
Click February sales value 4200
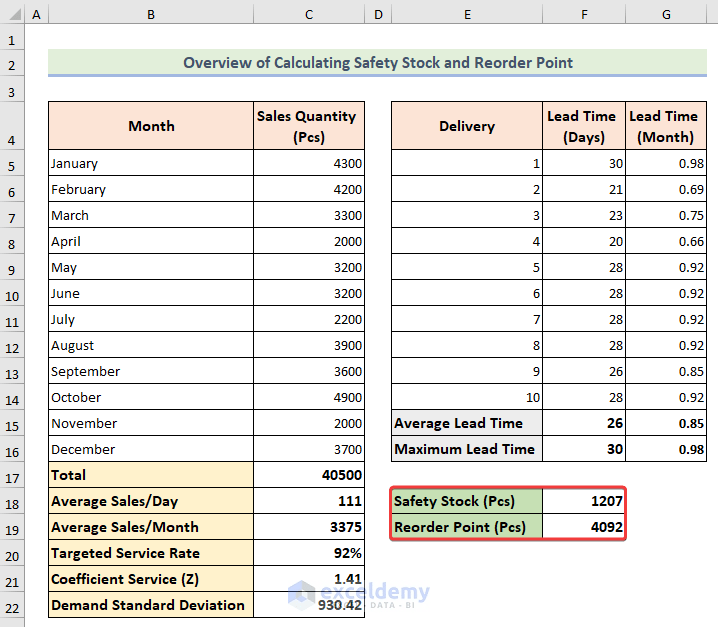(309, 189)
